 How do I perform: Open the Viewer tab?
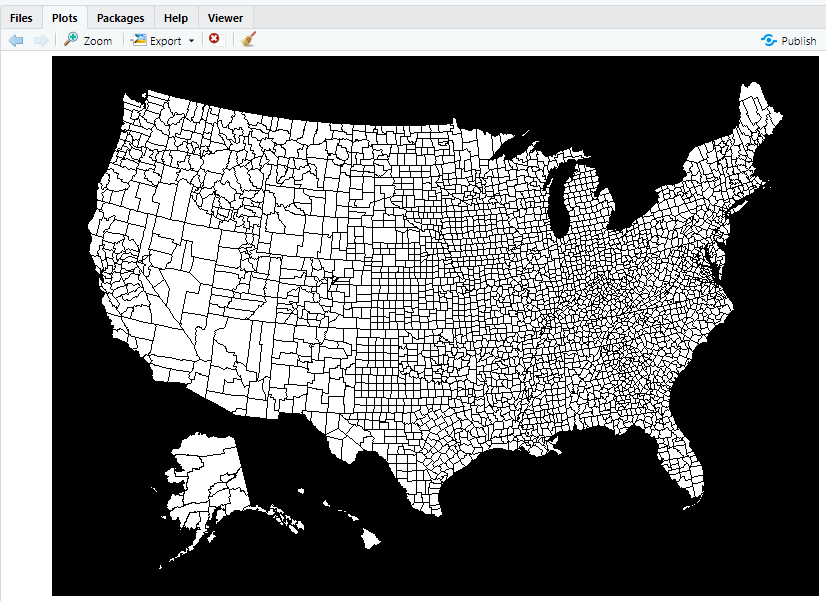pos(225,18)
